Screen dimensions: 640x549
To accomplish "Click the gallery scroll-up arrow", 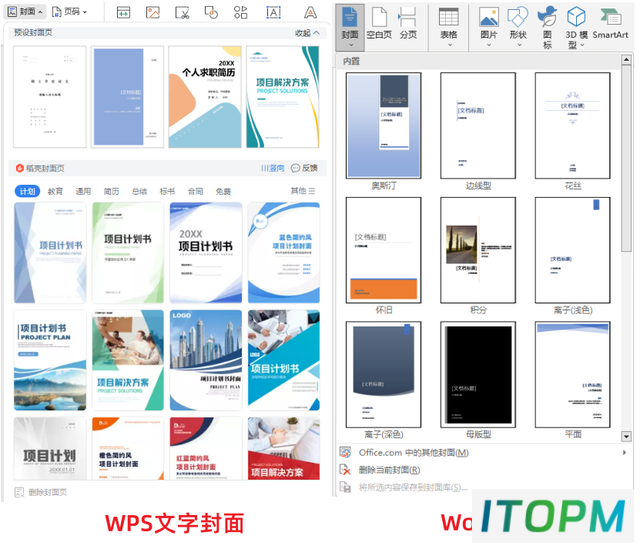I will pos(626,60).
